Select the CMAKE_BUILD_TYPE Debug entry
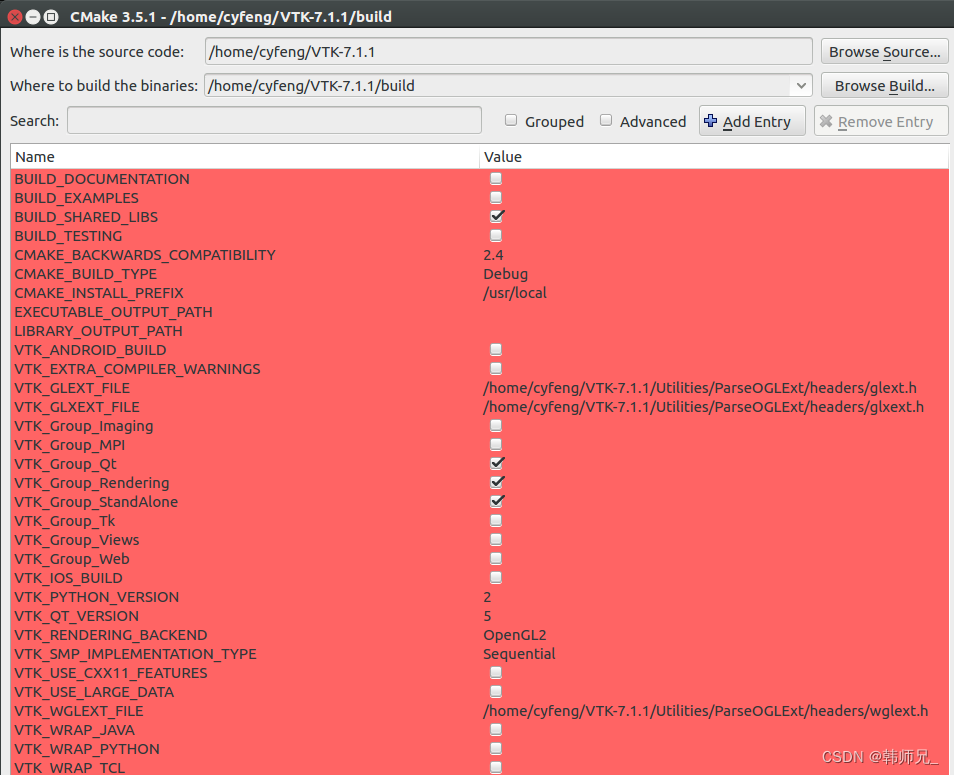This screenshot has width=954, height=775. [x=250, y=273]
